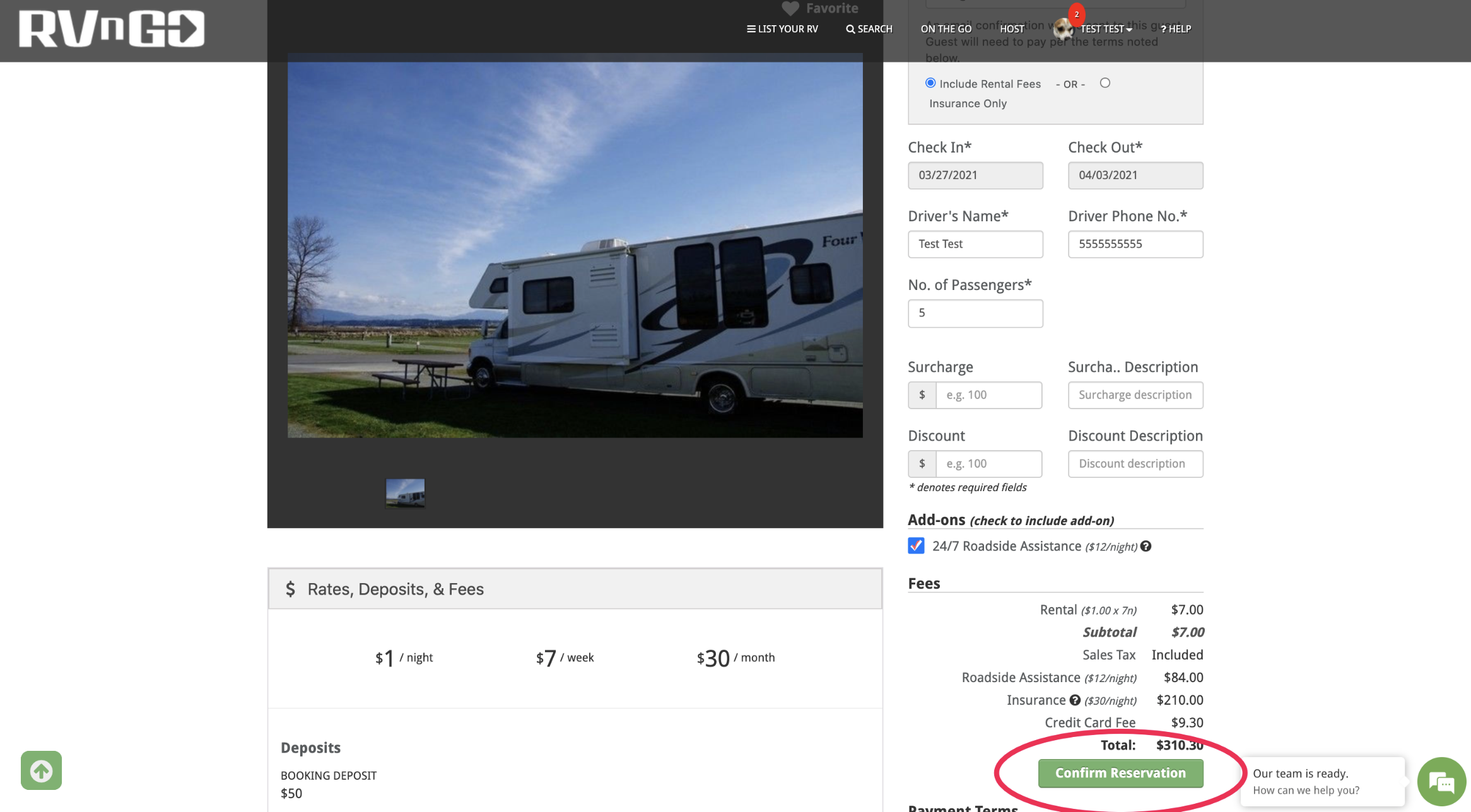Click the user avatar with notification badge
The width and height of the screenshot is (1471, 812).
[1064, 29]
